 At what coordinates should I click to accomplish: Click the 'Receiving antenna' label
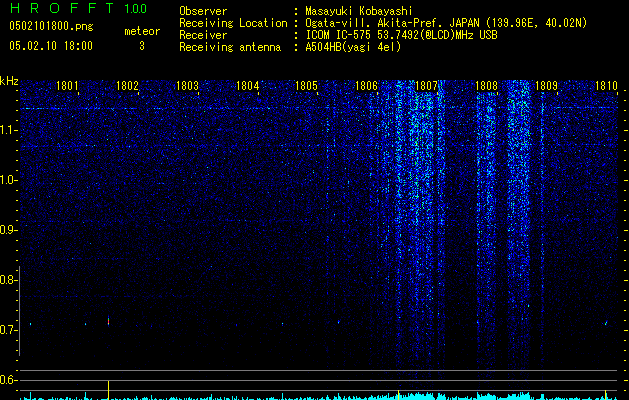(230, 47)
